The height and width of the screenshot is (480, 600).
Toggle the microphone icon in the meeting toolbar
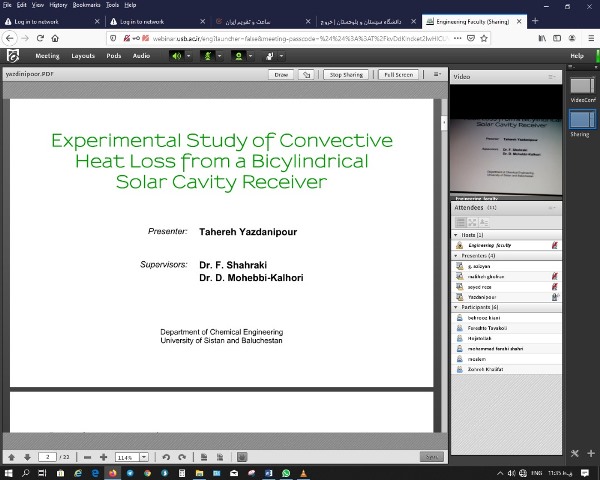click(207, 56)
